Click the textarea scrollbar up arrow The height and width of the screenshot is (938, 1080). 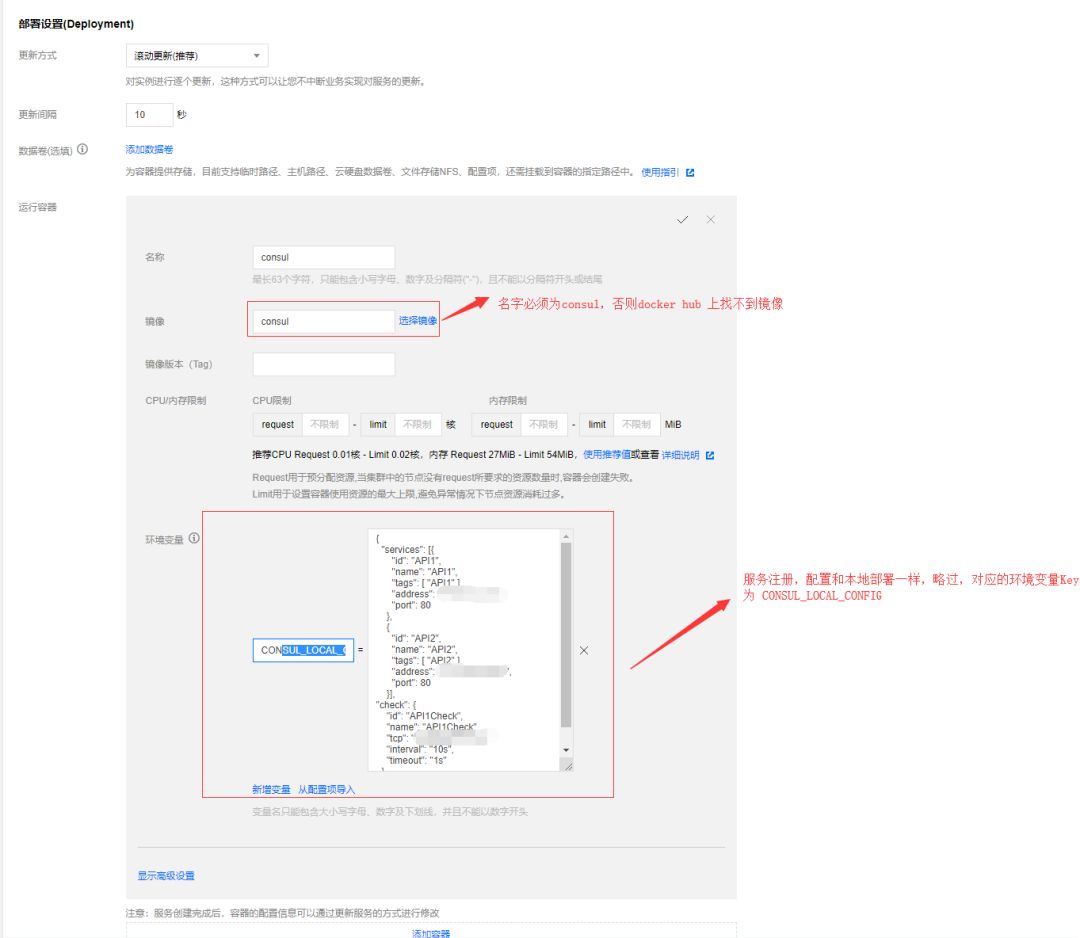tap(566, 536)
